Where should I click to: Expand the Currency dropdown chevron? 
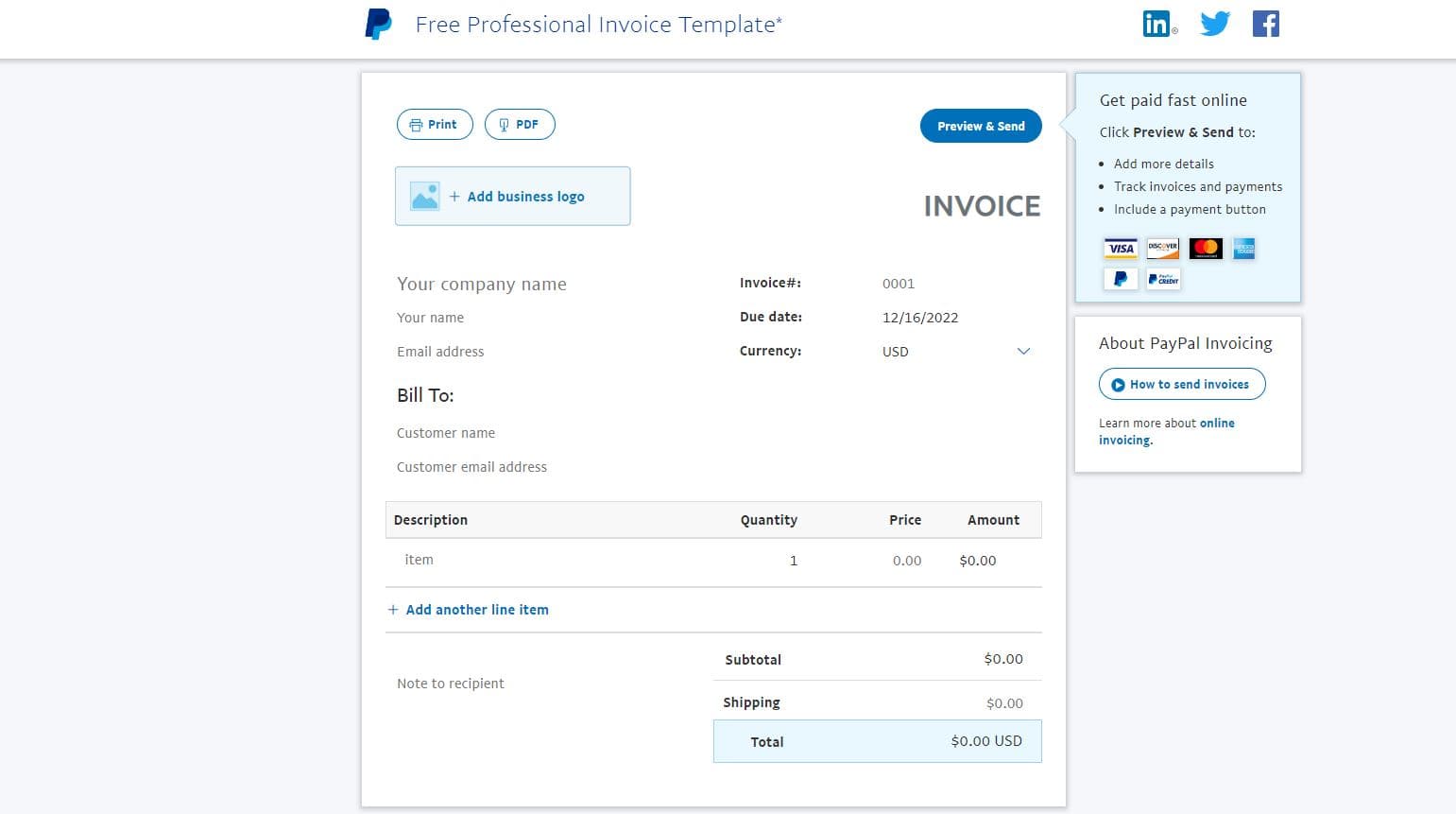(x=1022, y=352)
